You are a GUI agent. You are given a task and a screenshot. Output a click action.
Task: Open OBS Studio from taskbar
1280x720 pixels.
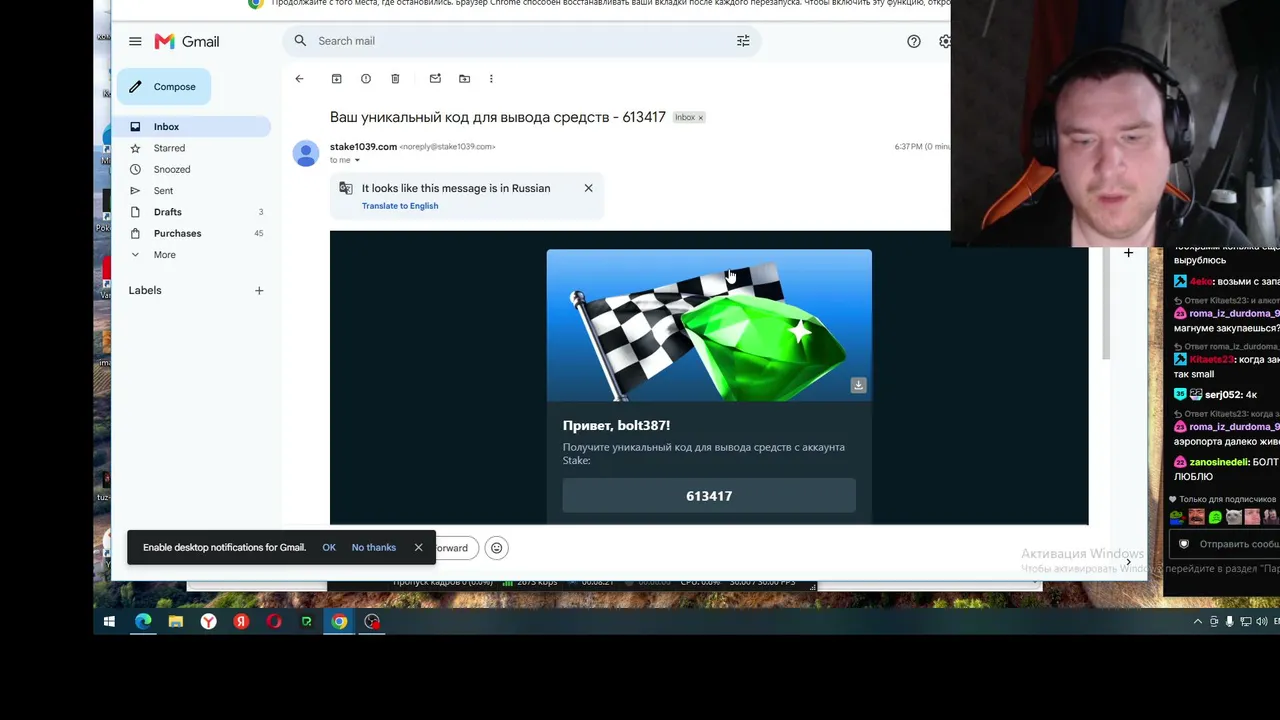[x=372, y=622]
